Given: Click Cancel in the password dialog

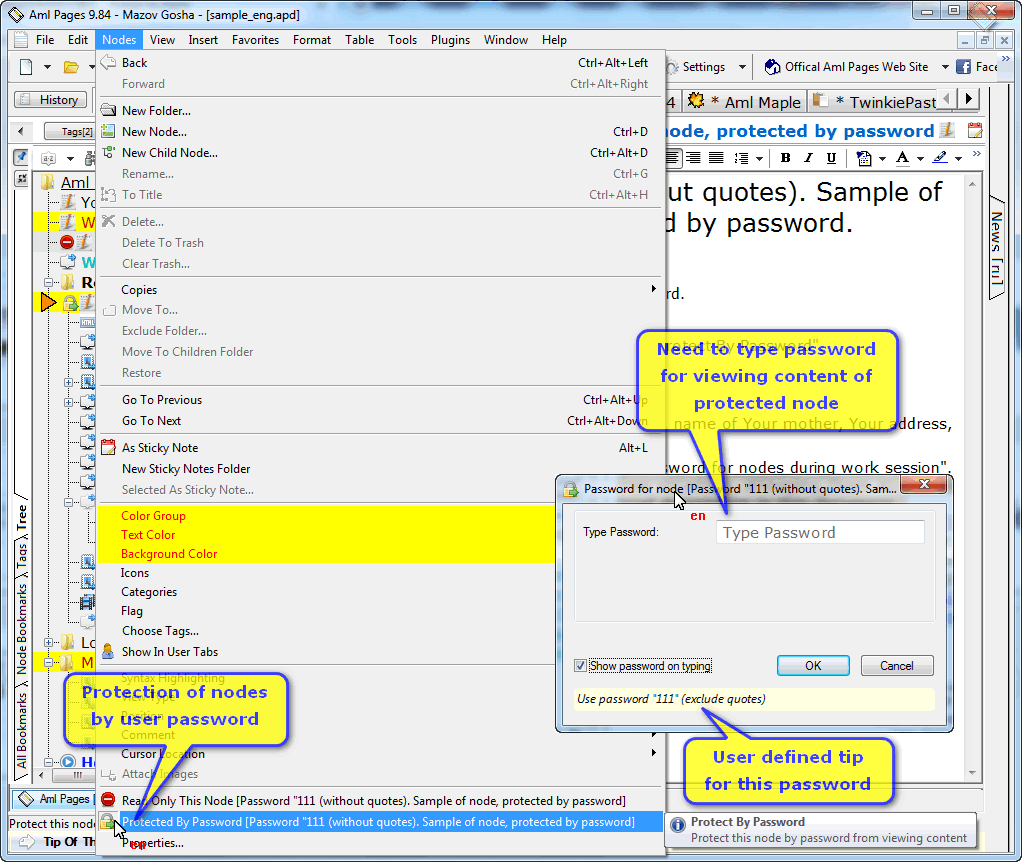Looking at the screenshot, I should [897, 665].
